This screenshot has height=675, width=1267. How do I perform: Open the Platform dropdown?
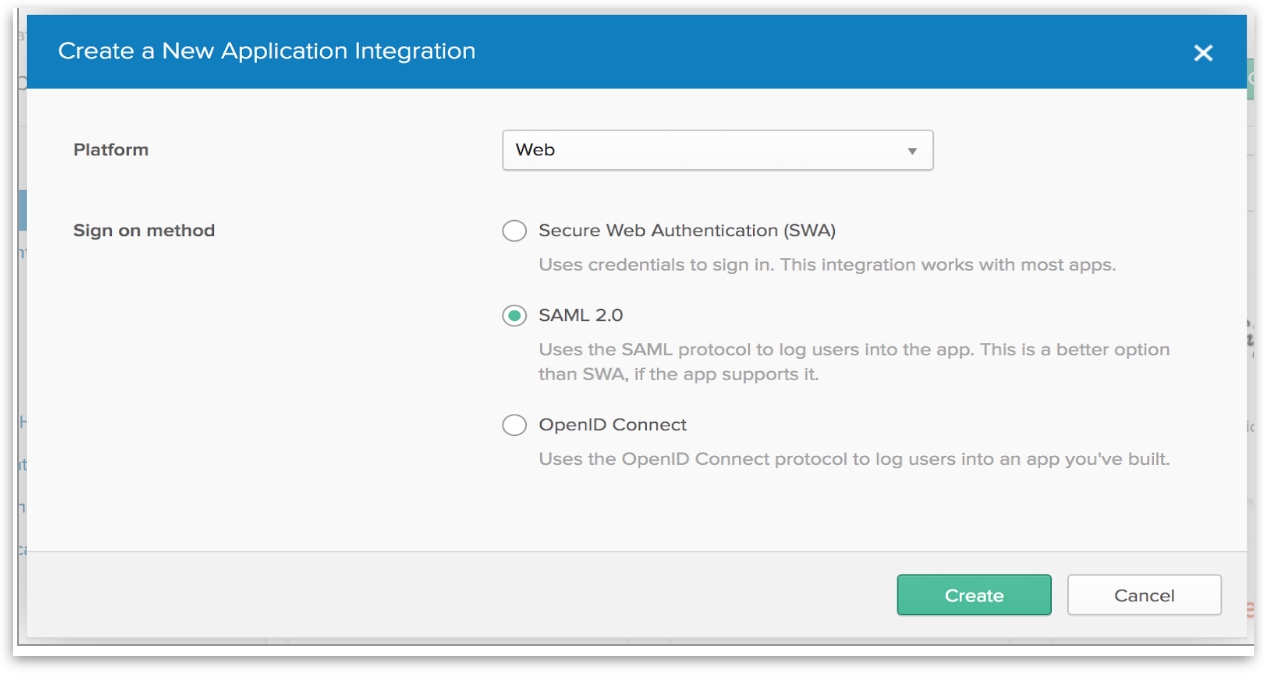click(716, 150)
